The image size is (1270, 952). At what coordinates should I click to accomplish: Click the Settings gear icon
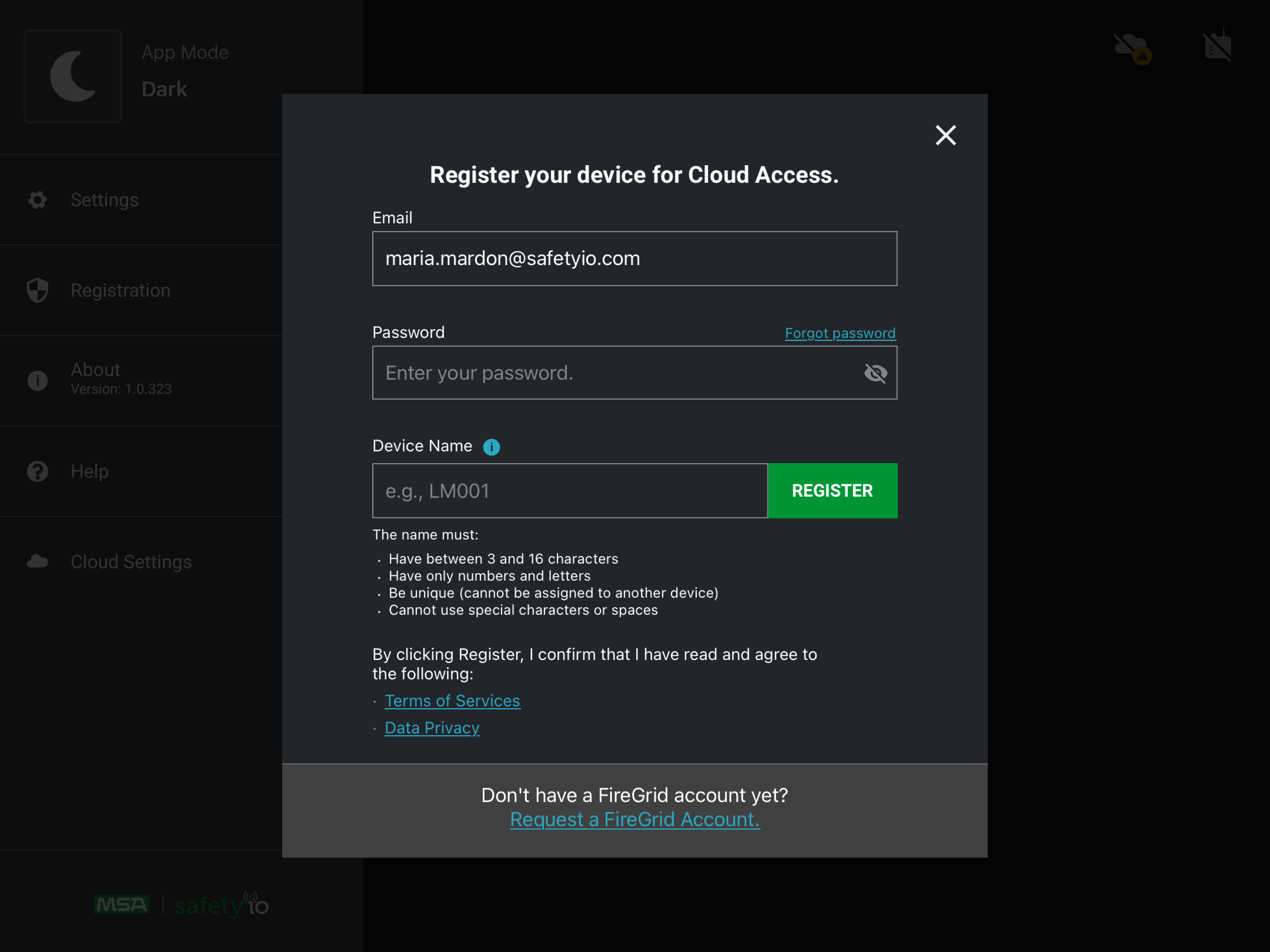[38, 200]
